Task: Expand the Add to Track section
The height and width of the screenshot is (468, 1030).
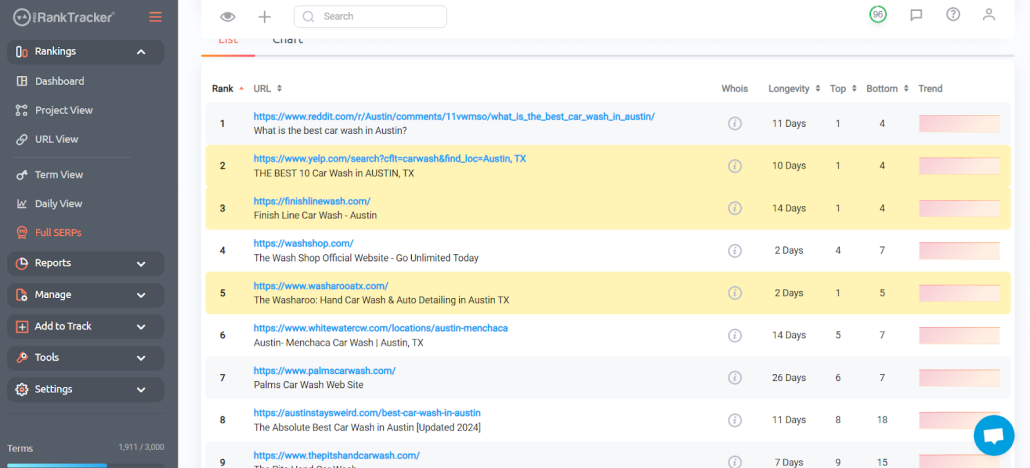Action: 85,327
